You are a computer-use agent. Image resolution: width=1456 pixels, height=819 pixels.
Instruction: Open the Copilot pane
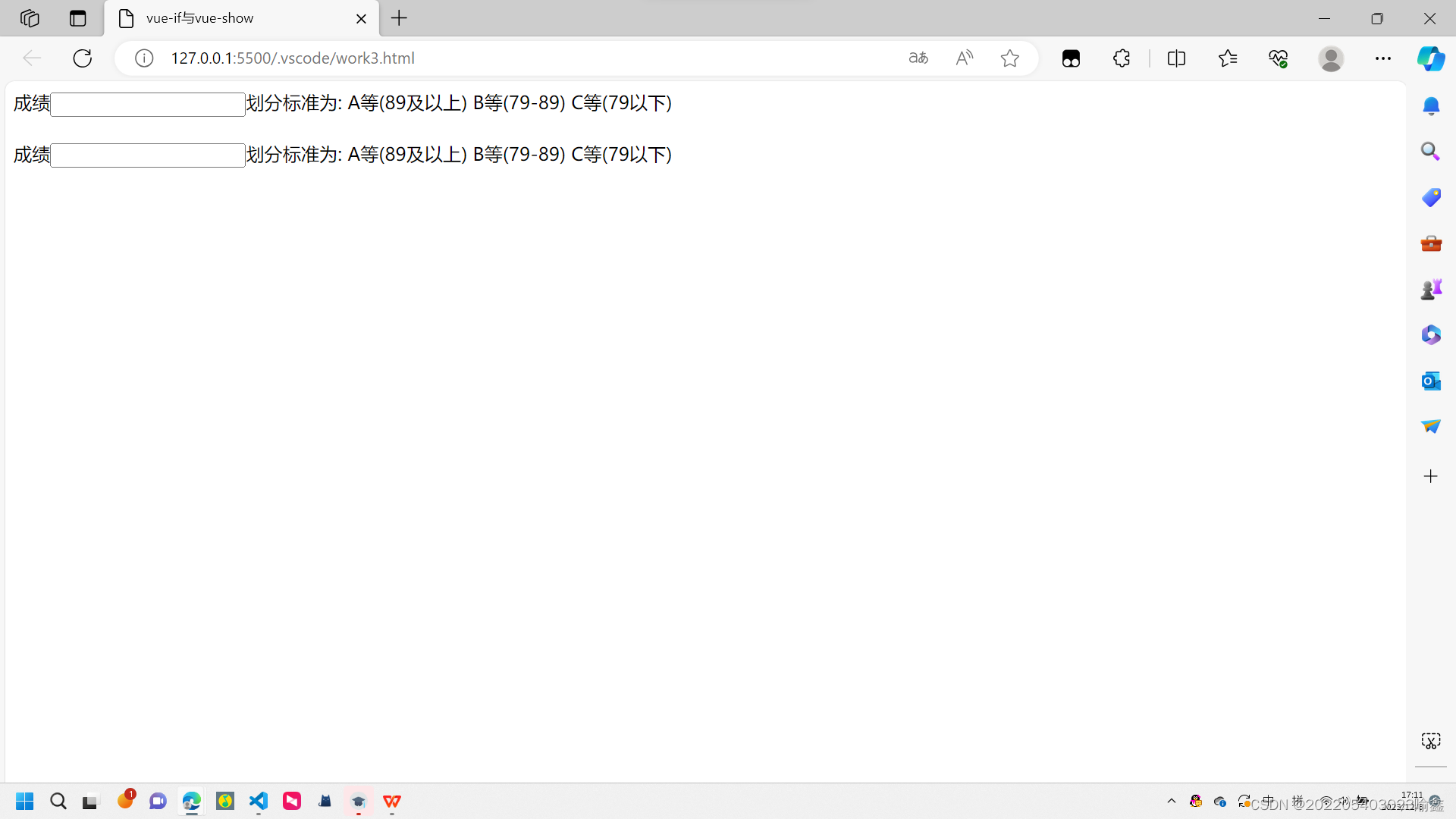pyautogui.click(x=1432, y=58)
